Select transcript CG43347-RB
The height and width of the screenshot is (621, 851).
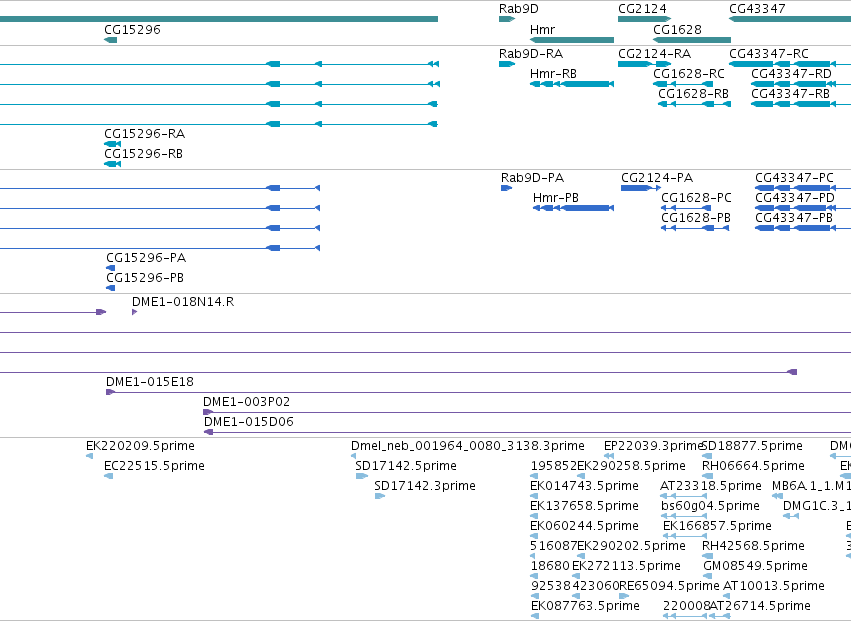pyautogui.click(x=790, y=94)
